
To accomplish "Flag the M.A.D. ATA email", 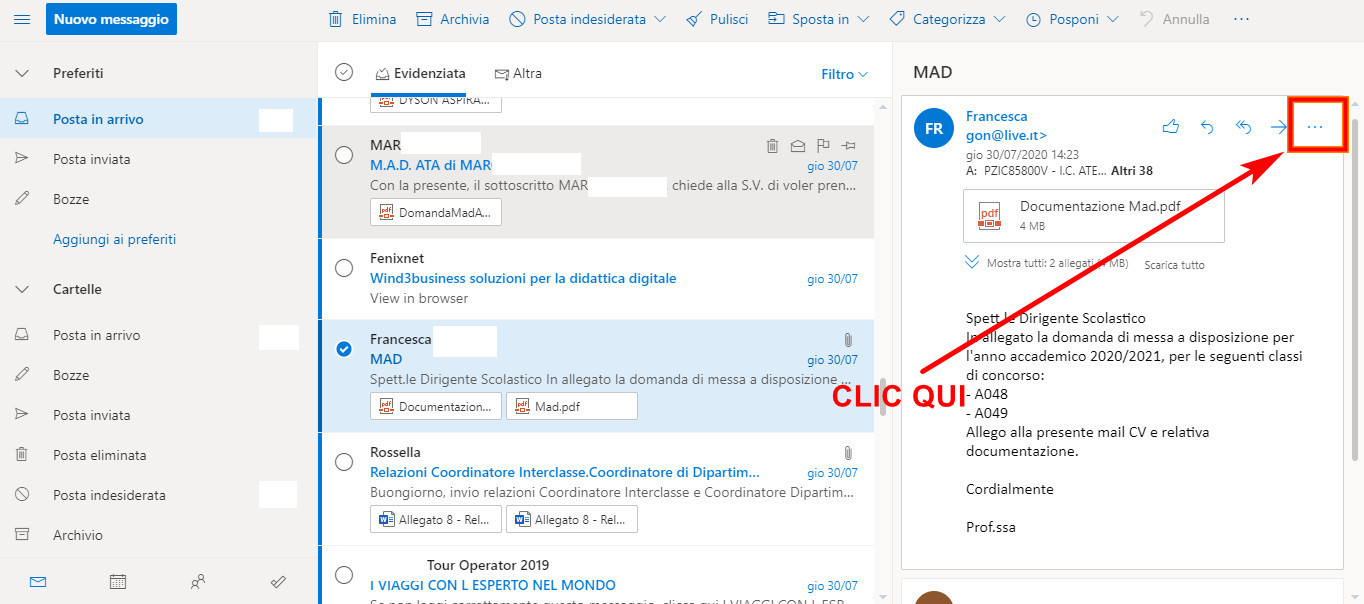I will 822,146.
